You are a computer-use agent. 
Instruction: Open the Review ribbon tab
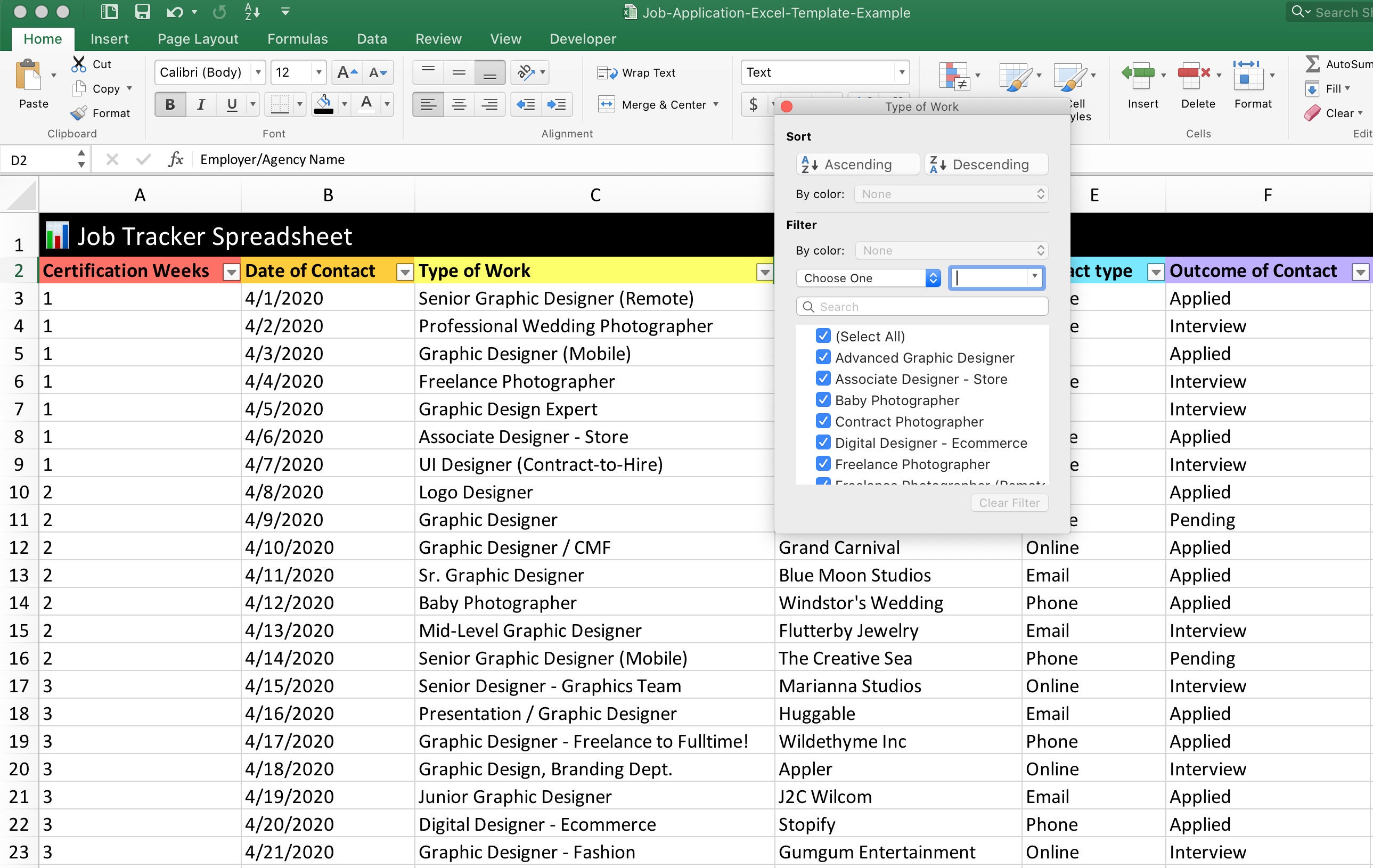[438, 39]
